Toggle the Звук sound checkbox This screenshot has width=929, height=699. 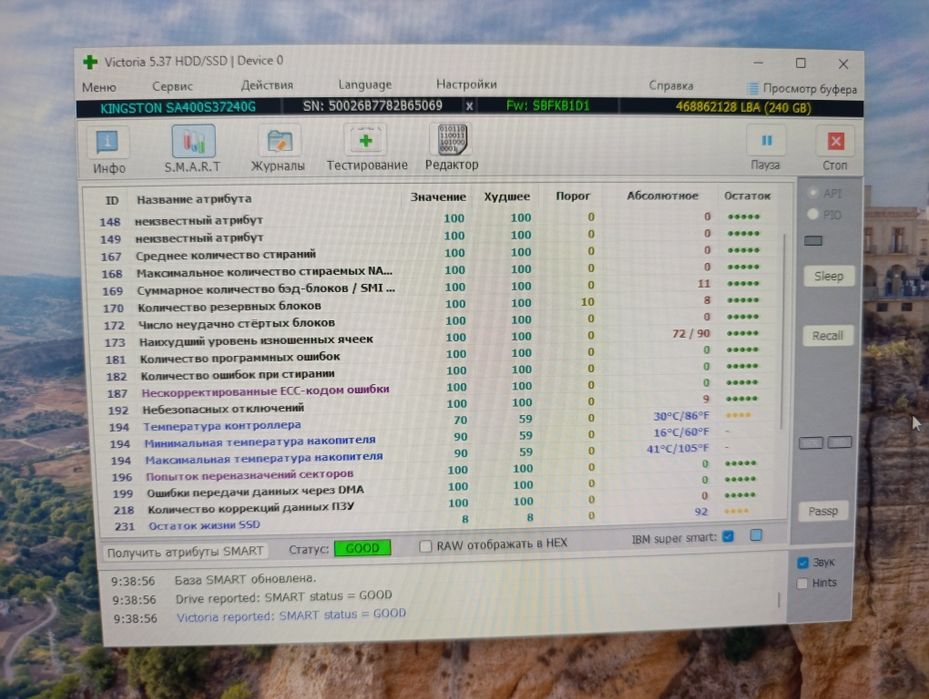point(803,562)
